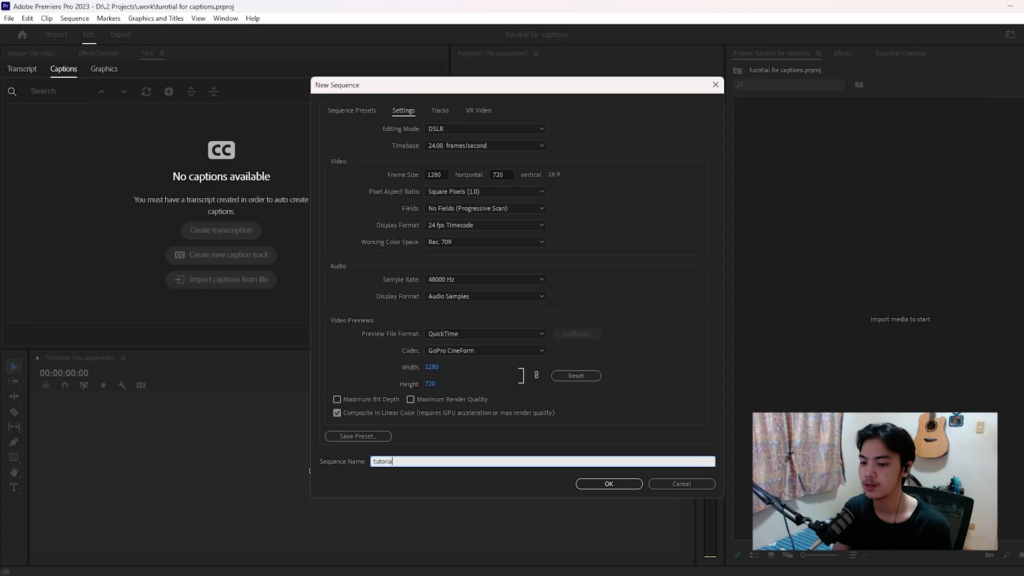The image size is (1024, 576).
Task: Click the refresh icon in Captions toolbar
Action: (x=146, y=91)
